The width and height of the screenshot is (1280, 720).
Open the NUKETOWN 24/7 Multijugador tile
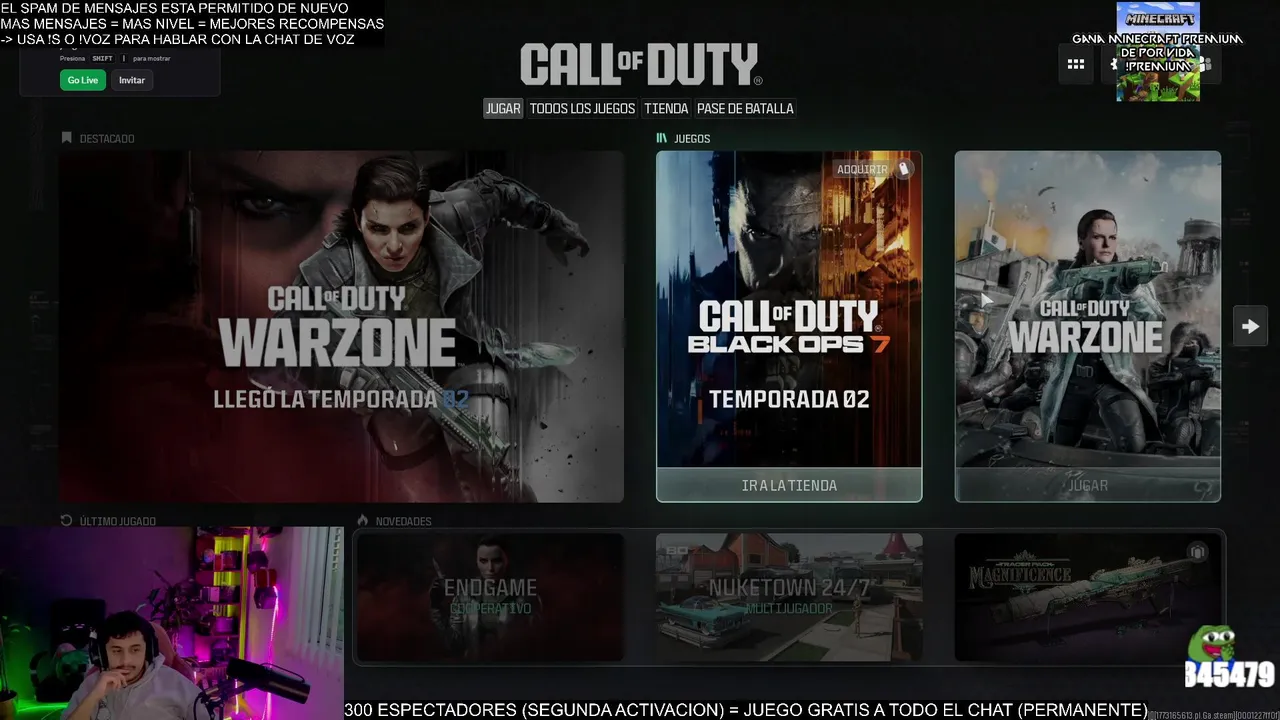pyautogui.click(x=789, y=597)
